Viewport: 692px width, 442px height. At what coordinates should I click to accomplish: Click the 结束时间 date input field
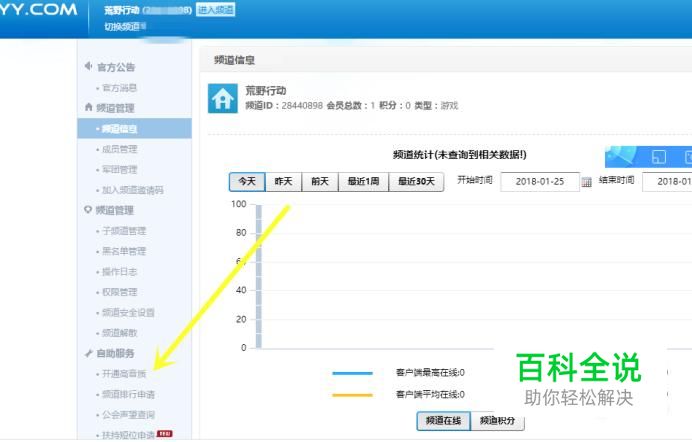coord(667,182)
